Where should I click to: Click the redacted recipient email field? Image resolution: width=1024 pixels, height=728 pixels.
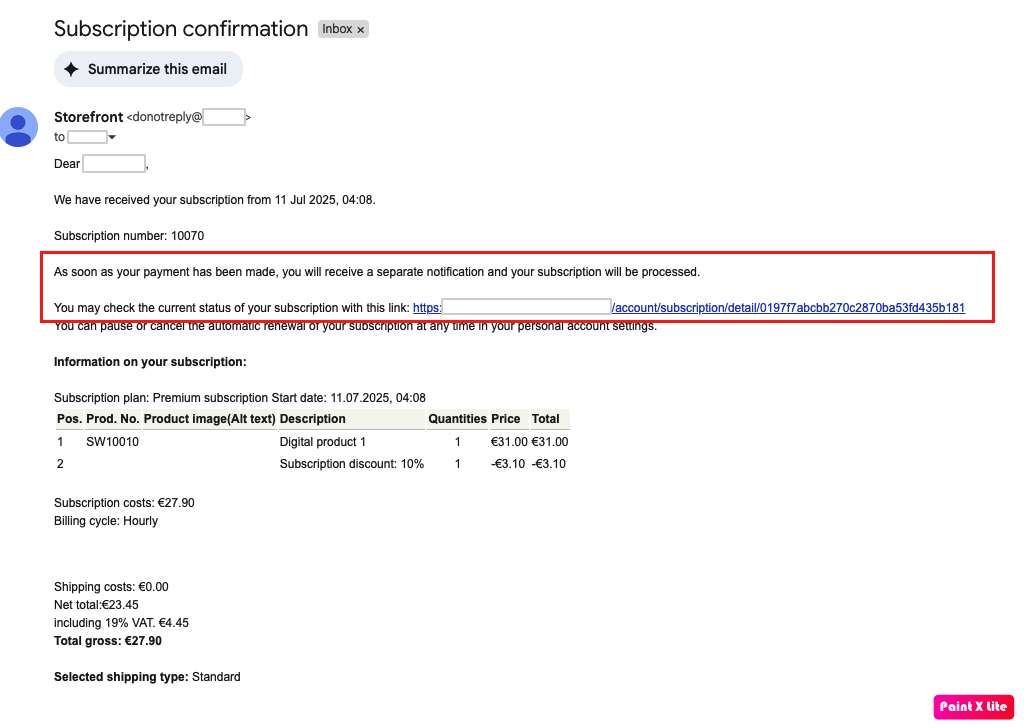[x=88, y=137]
